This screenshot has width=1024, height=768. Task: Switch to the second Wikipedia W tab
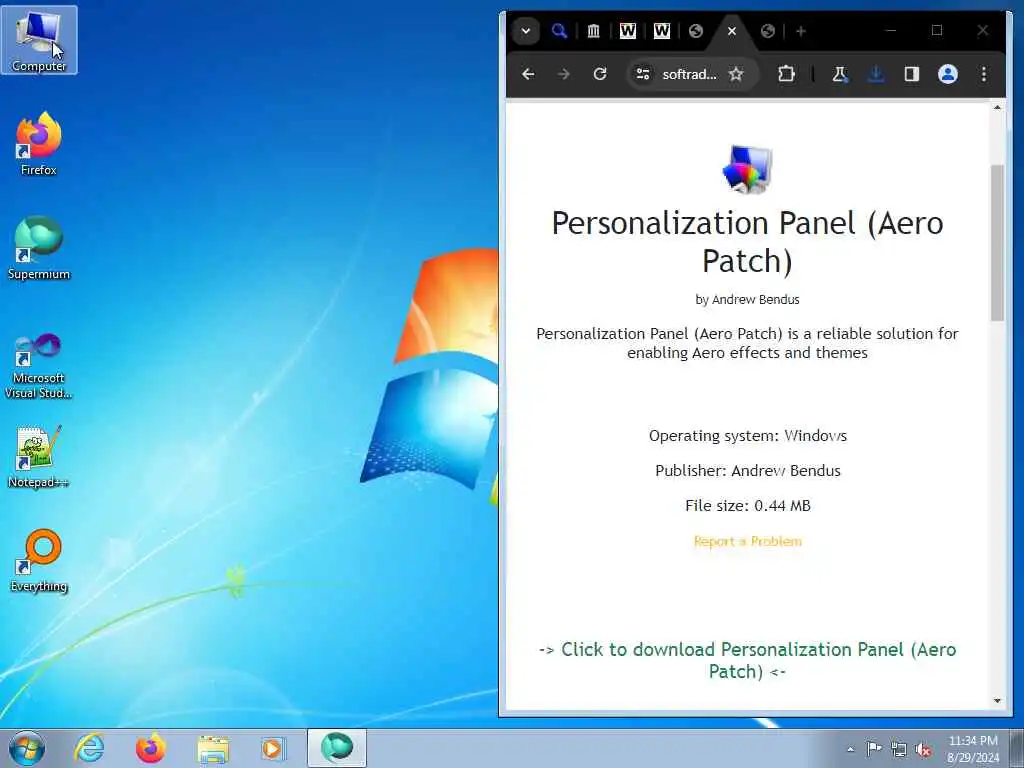662,31
